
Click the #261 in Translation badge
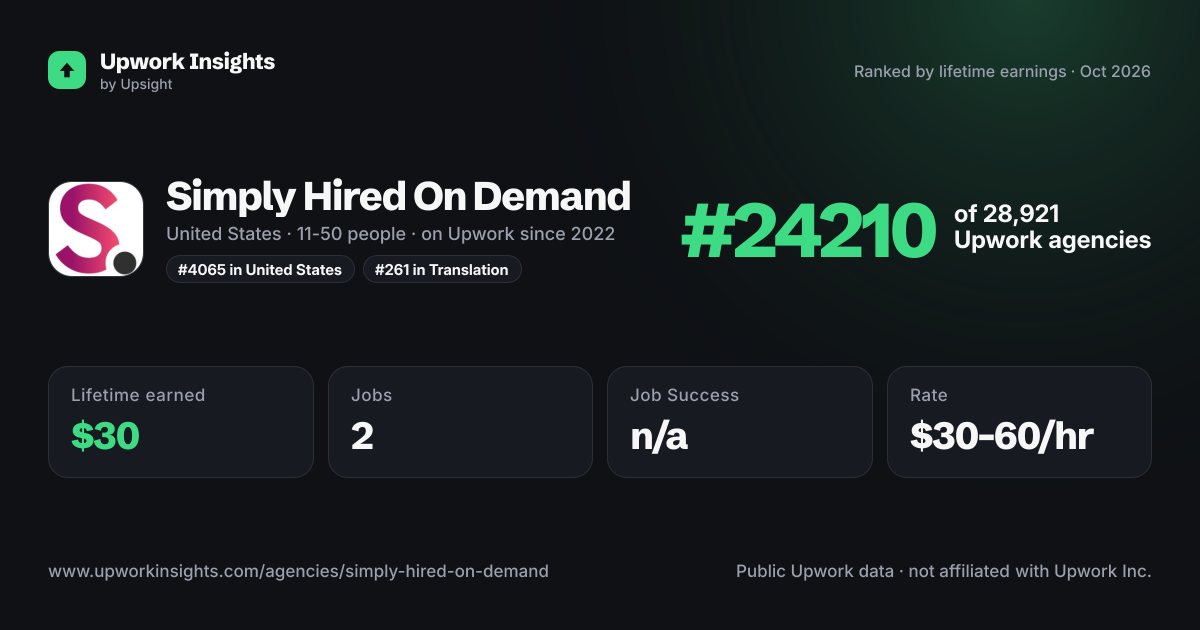pos(442,270)
